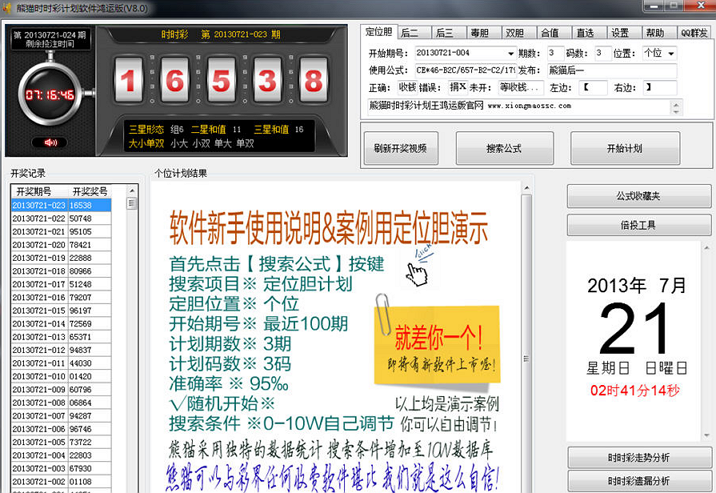Click the plan result panel scroll-up arrow

click(x=526, y=189)
